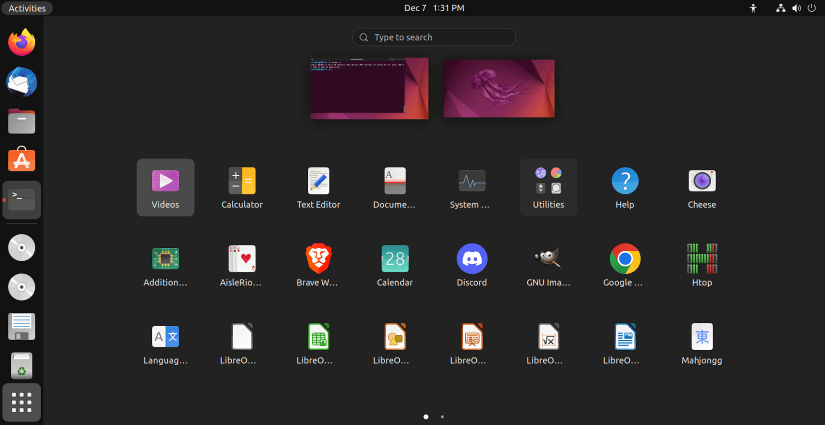
Task: Go to the second app grid page
Action: tap(442, 417)
